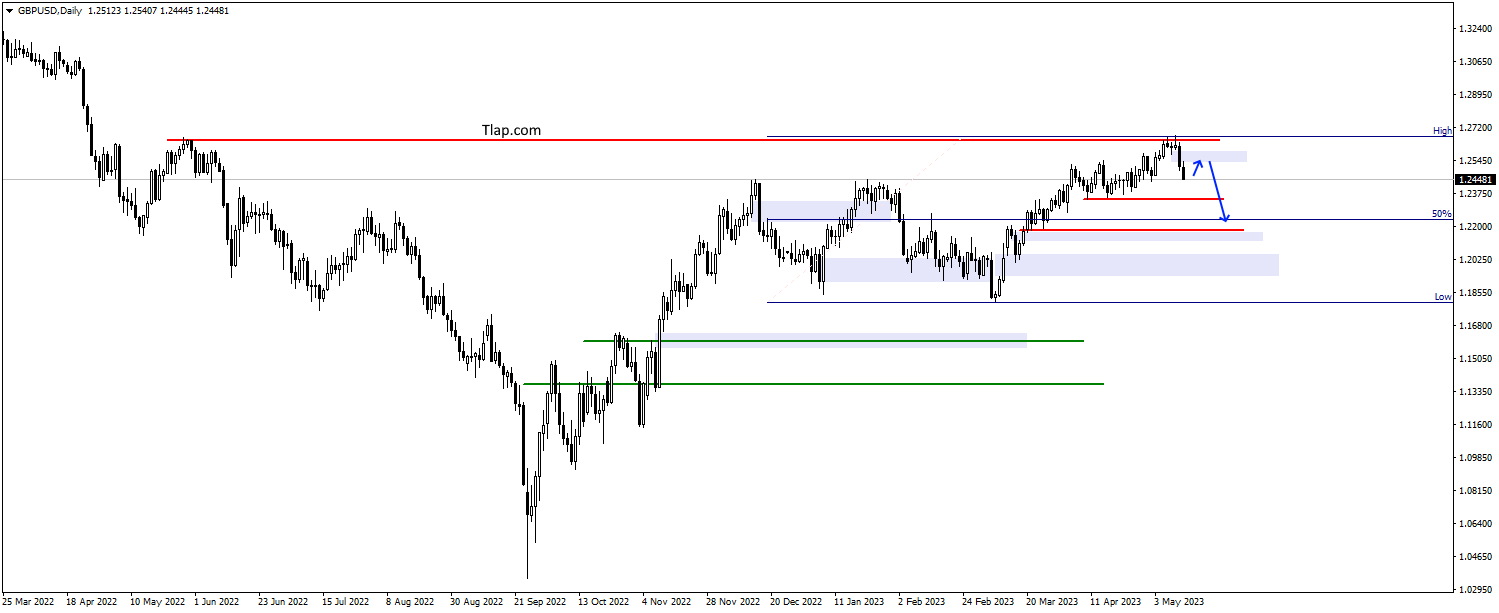1499x613 pixels.
Task: Select the Fibonacci High label
Action: [1441, 131]
